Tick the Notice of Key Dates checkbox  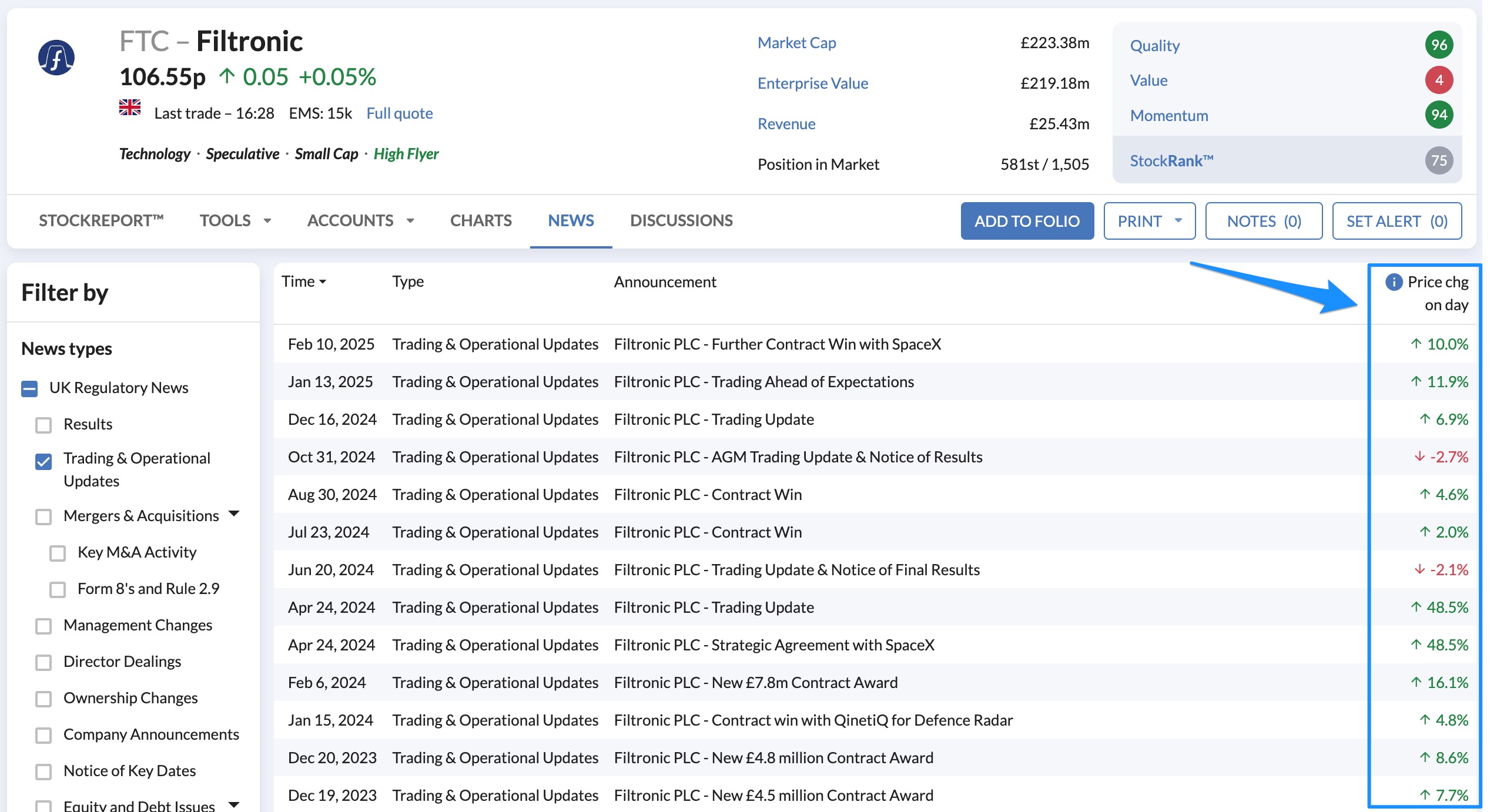click(43, 771)
